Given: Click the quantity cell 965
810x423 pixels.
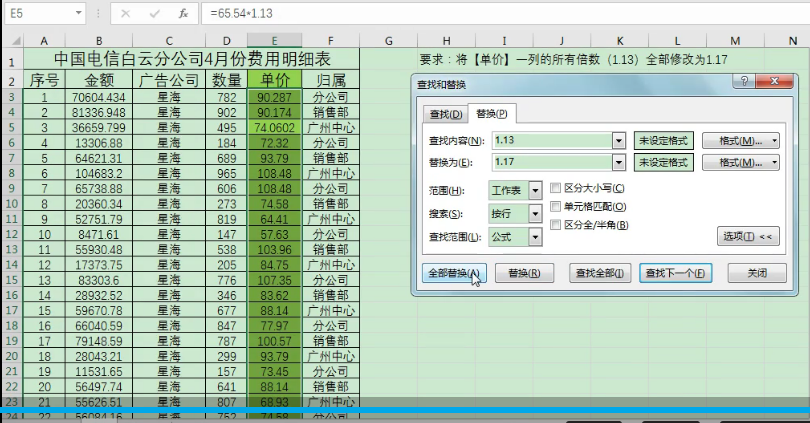Looking at the screenshot, I should point(226,174).
